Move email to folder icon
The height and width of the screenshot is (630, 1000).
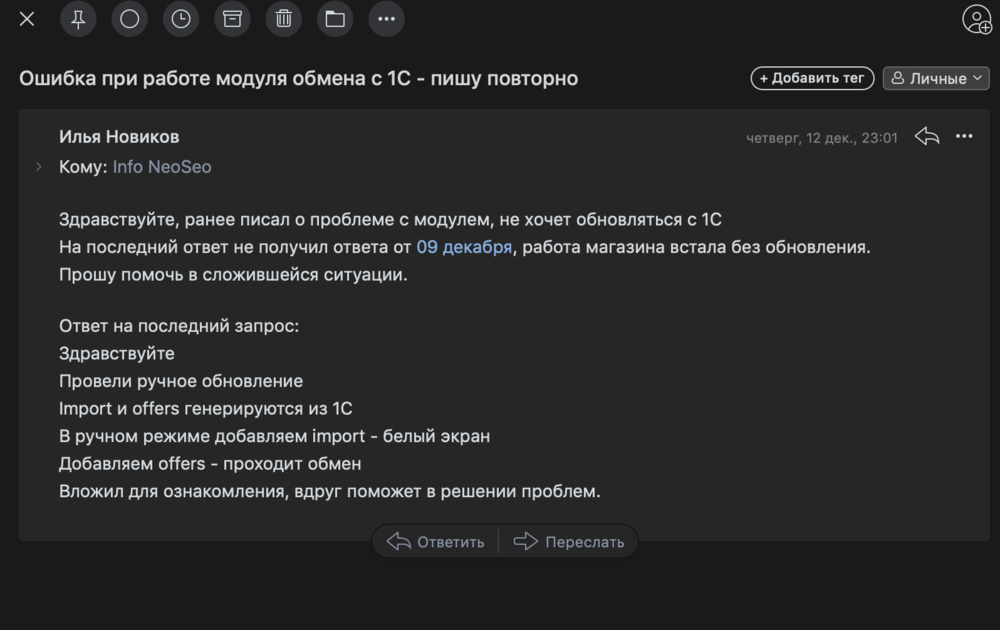click(x=335, y=19)
